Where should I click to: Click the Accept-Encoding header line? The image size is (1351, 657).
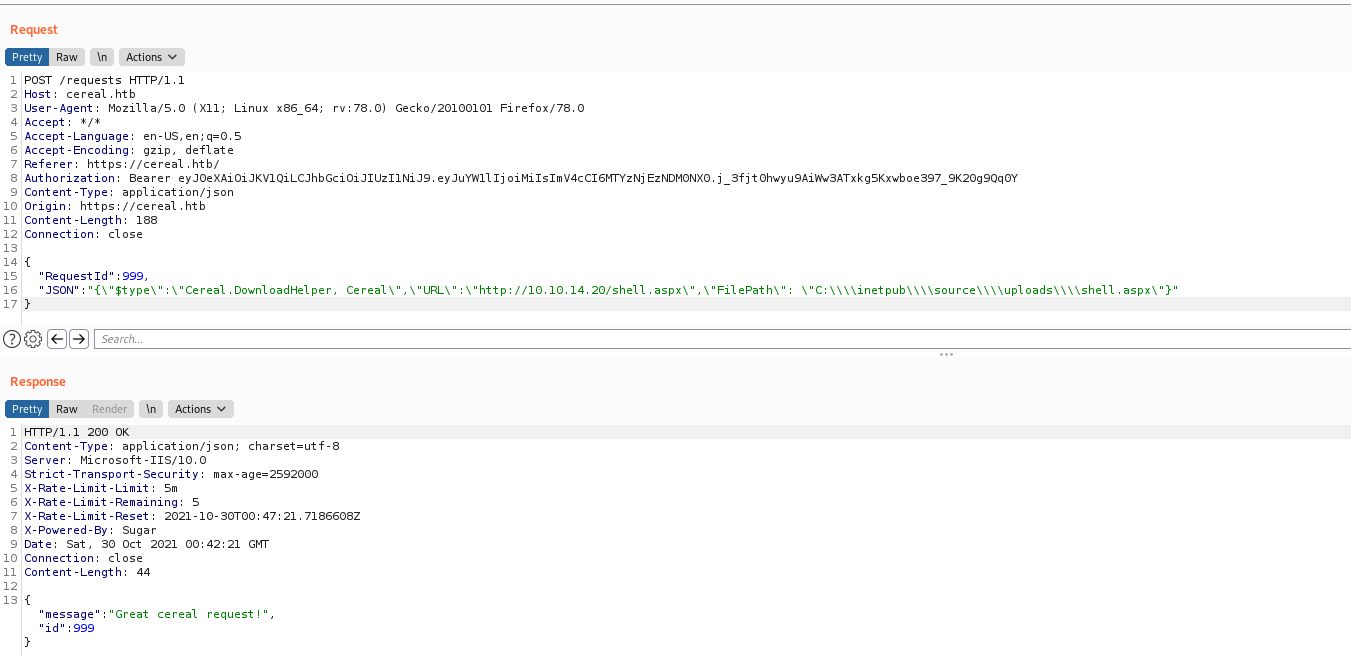point(129,150)
